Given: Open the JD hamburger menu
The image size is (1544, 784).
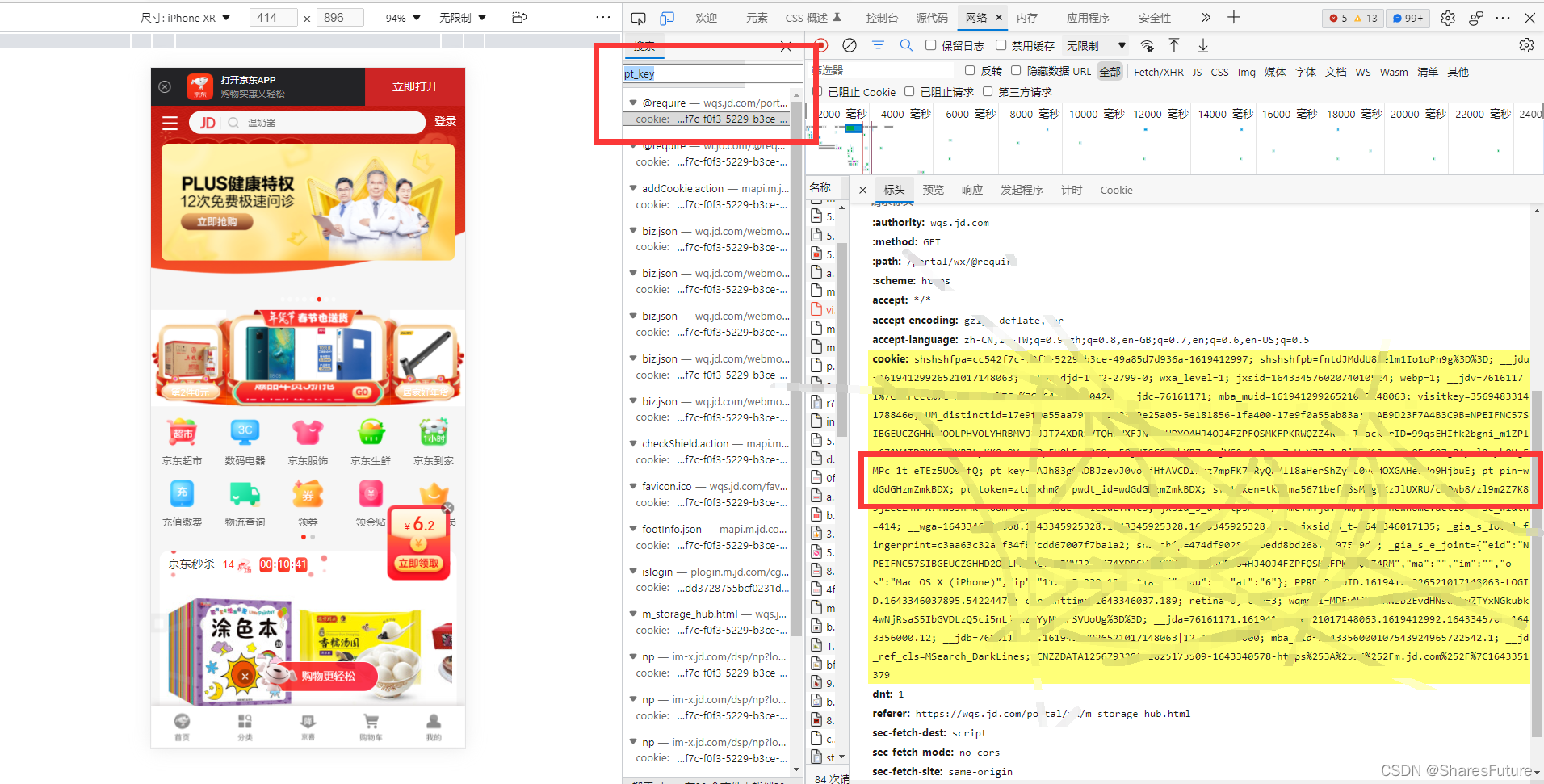Looking at the screenshot, I should 170,123.
